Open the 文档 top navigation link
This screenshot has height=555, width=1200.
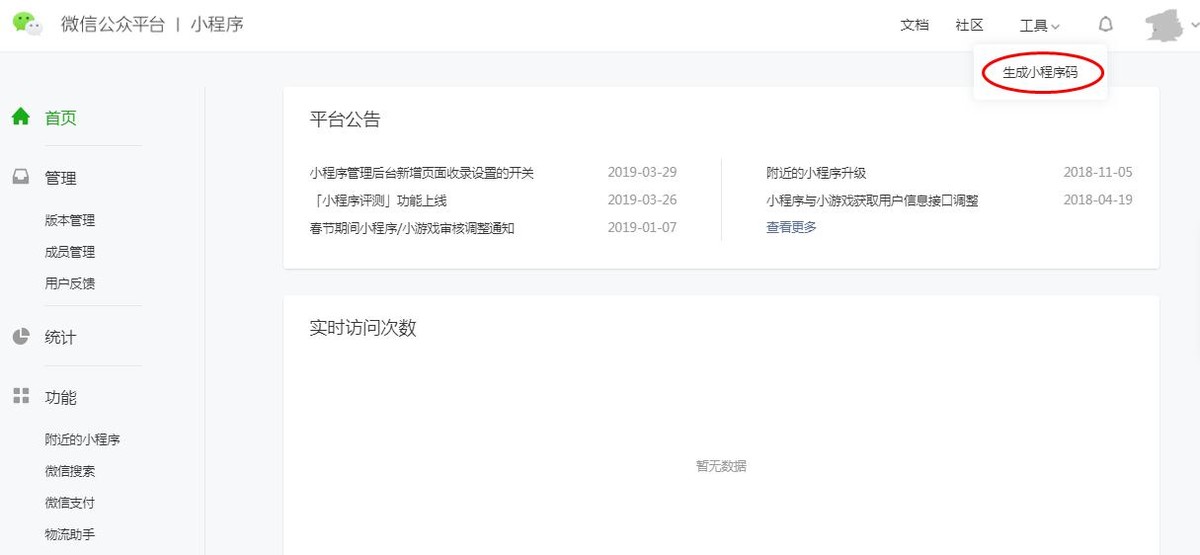(x=915, y=26)
